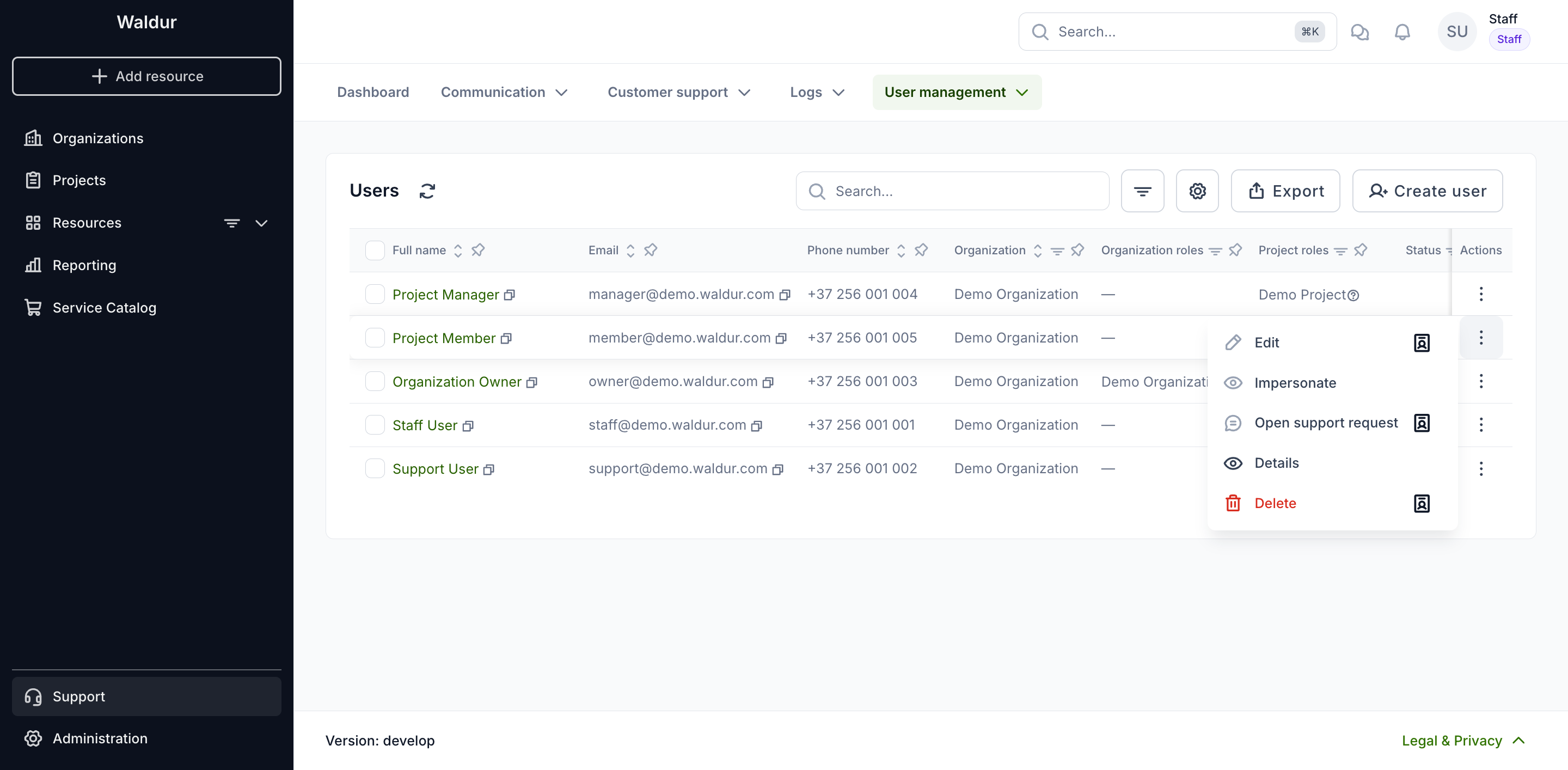The height and width of the screenshot is (770, 1568).
Task: Choose Delete from the context menu
Action: [x=1331, y=503]
